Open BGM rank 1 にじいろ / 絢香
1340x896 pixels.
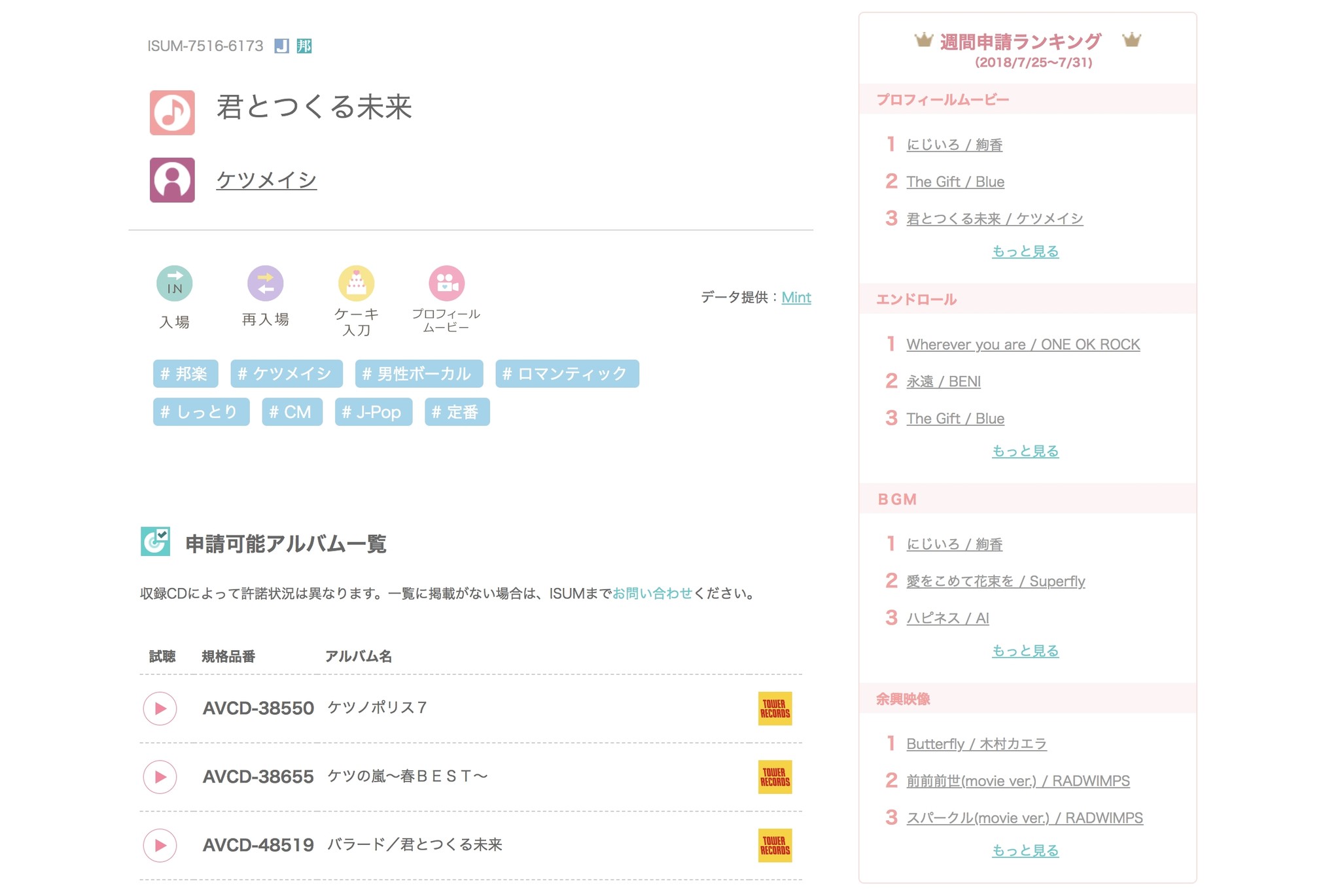coord(954,544)
